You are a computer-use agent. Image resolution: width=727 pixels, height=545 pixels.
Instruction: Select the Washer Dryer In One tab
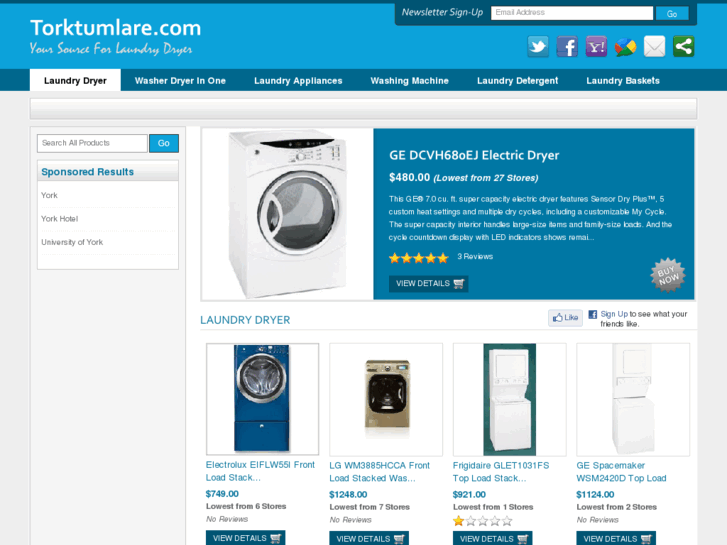click(x=180, y=81)
